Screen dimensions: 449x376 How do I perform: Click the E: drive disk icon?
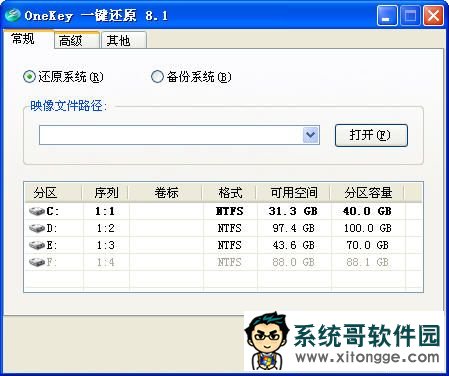[37, 245]
